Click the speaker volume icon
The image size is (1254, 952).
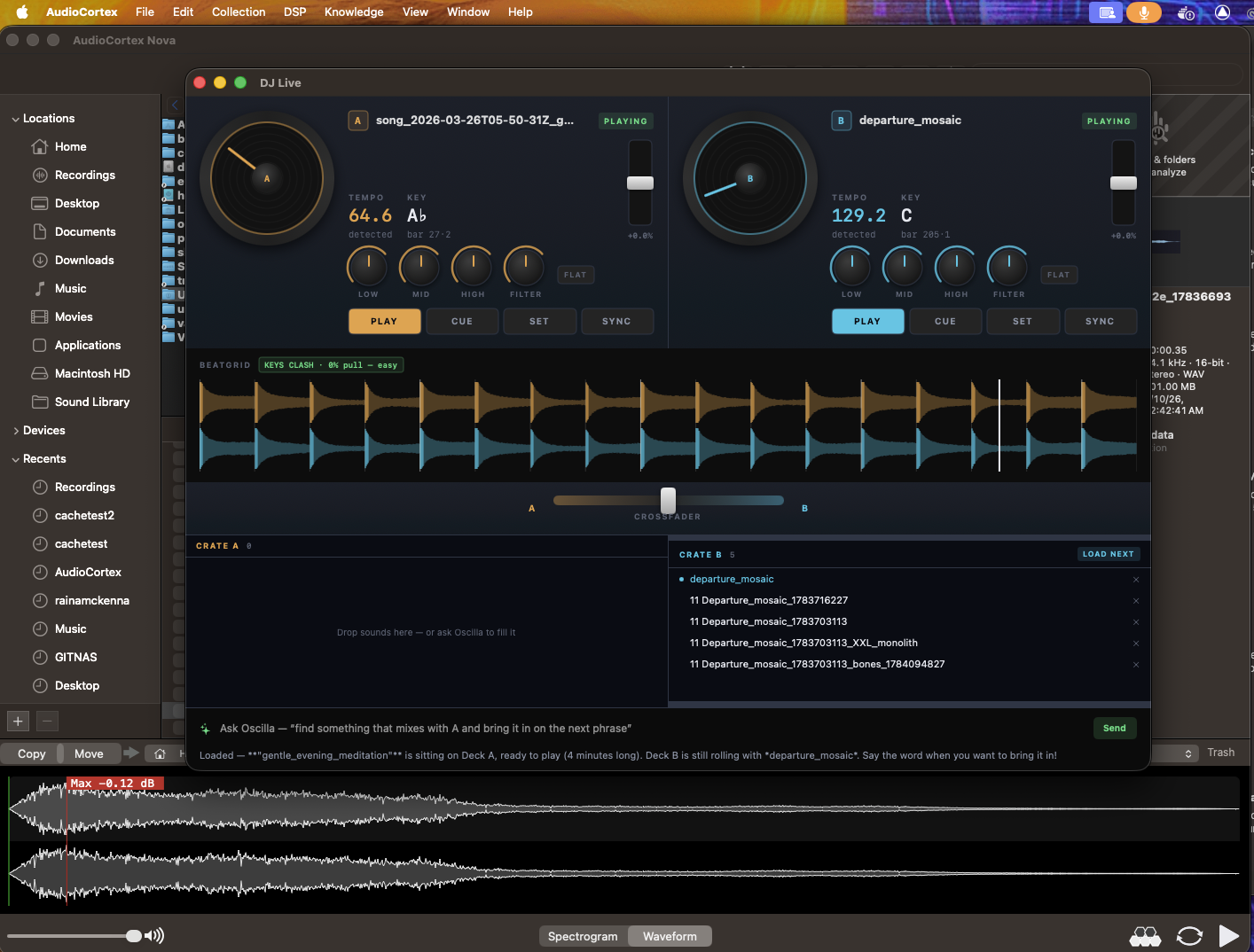coord(154,935)
